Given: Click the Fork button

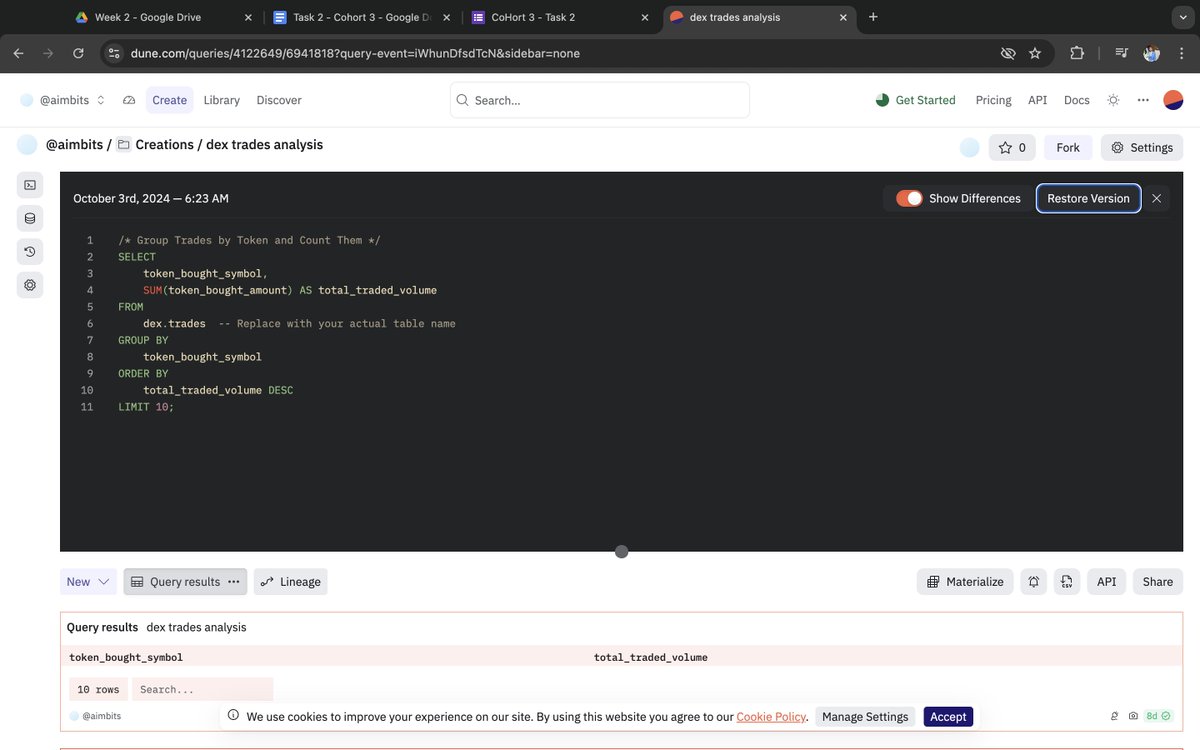Looking at the screenshot, I should tap(1068, 147).
